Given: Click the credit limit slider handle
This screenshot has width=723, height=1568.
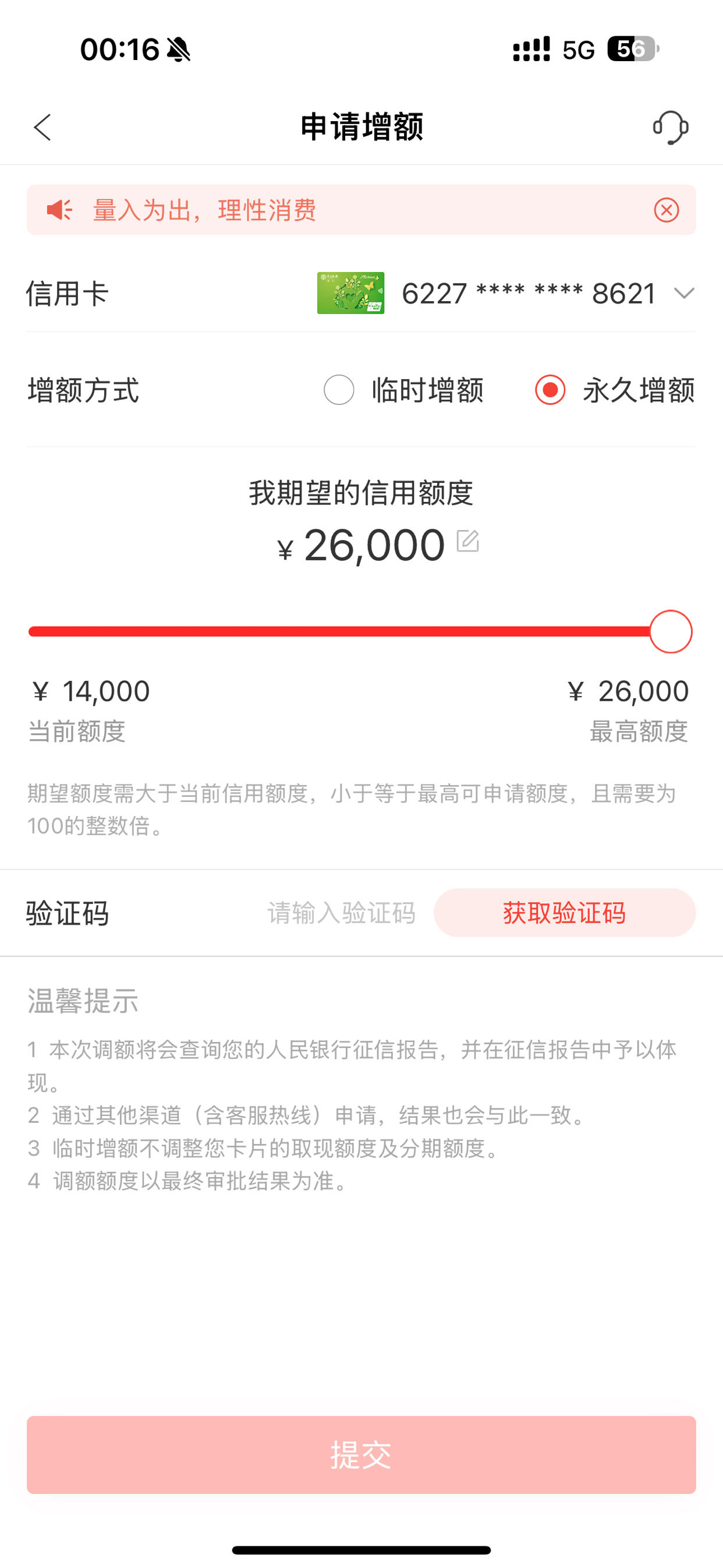Looking at the screenshot, I should (x=671, y=632).
